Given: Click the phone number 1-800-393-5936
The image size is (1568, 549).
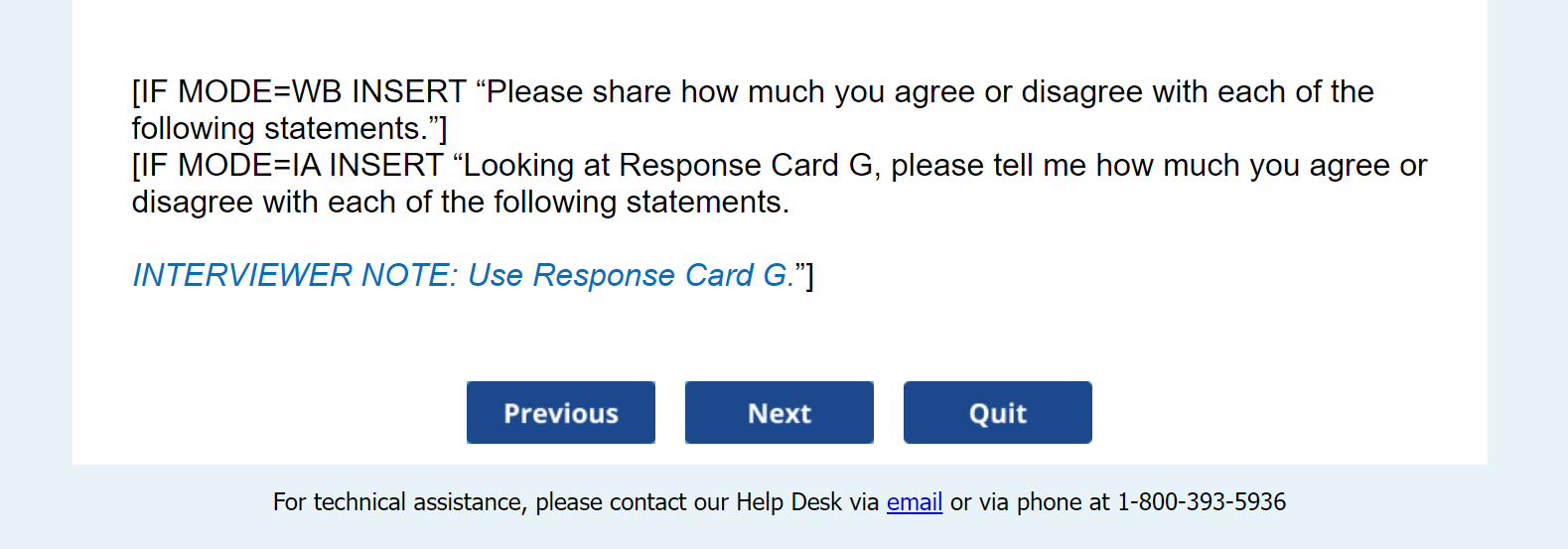Looking at the screenshot, I should 1202,502.
